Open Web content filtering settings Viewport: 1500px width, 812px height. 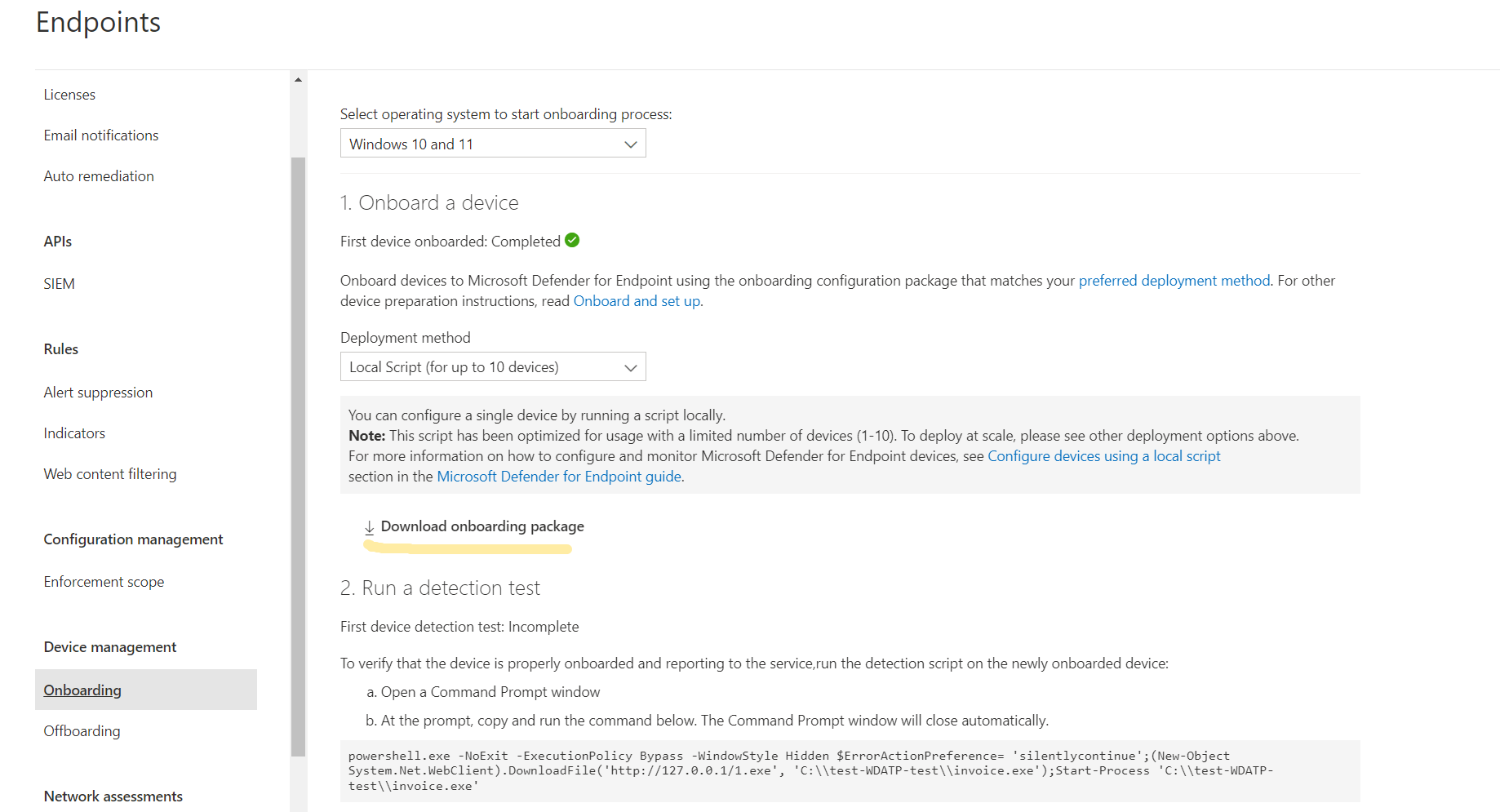(x=110, y=474)
